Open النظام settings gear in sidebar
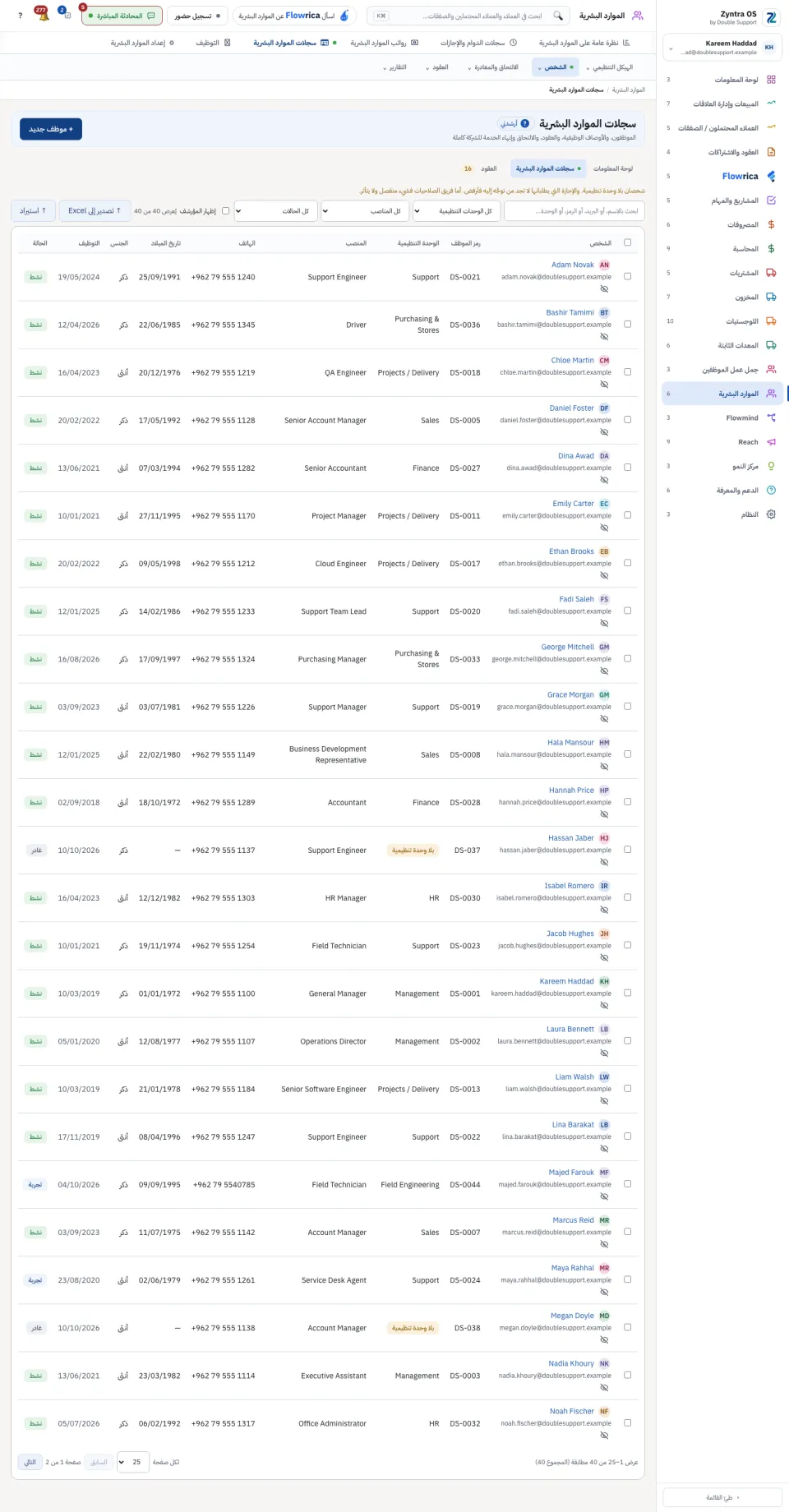 click(722, 514)
